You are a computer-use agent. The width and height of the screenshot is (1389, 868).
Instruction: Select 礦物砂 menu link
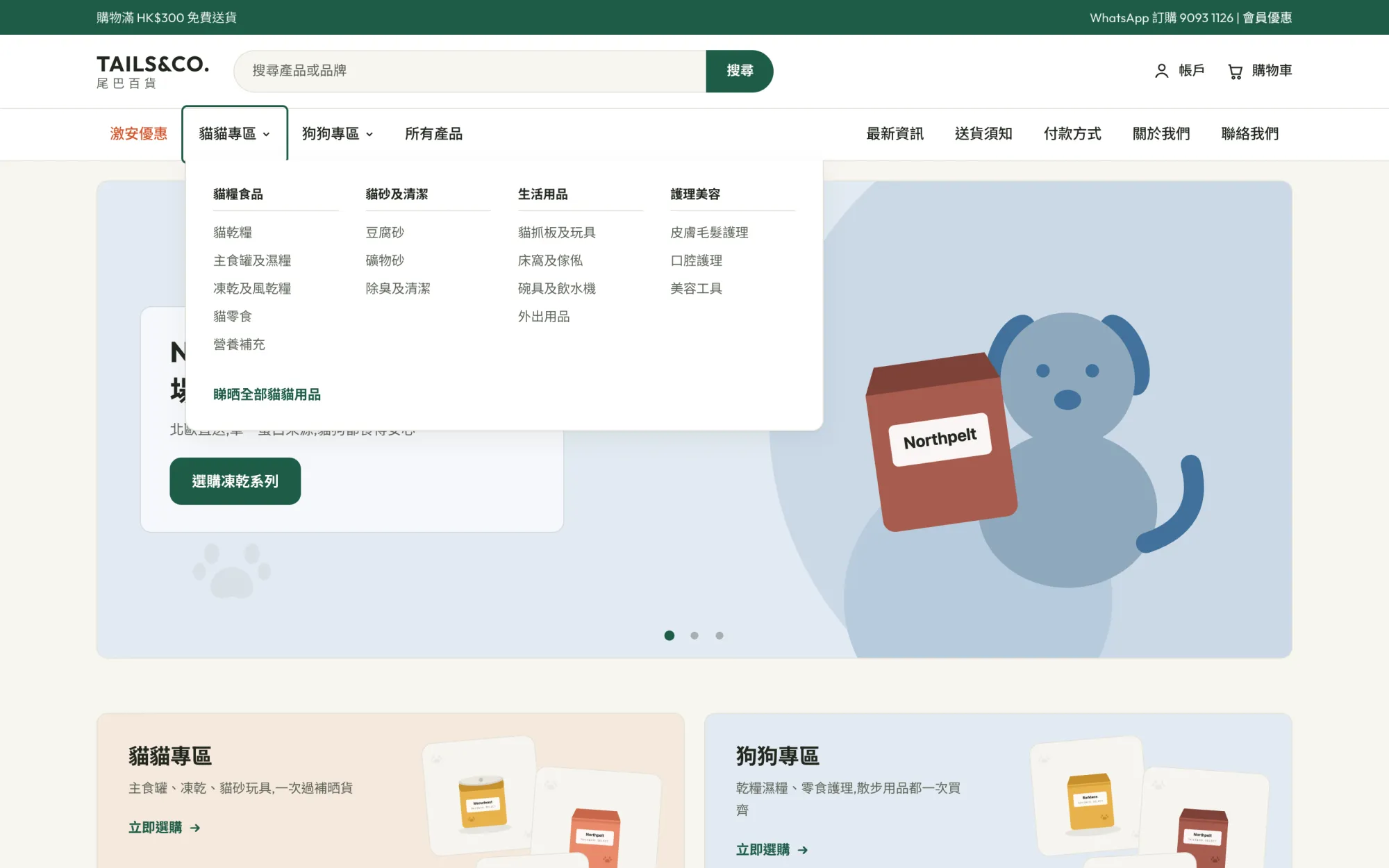(x=385, y=260)
